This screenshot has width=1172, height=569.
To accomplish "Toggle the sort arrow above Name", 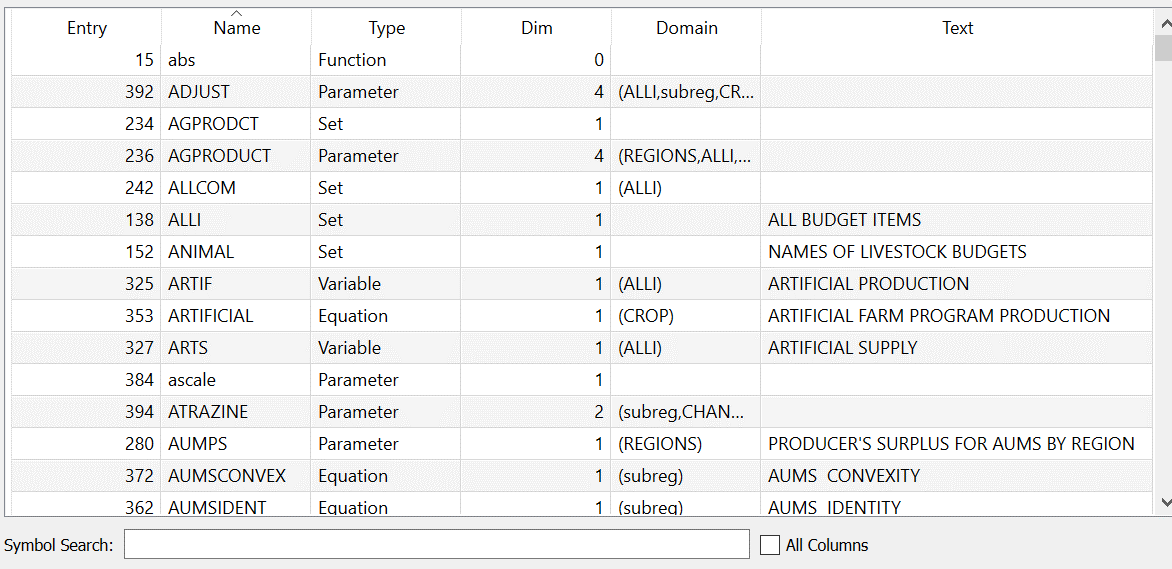I will pyautogui.click(x=236, y=13).
